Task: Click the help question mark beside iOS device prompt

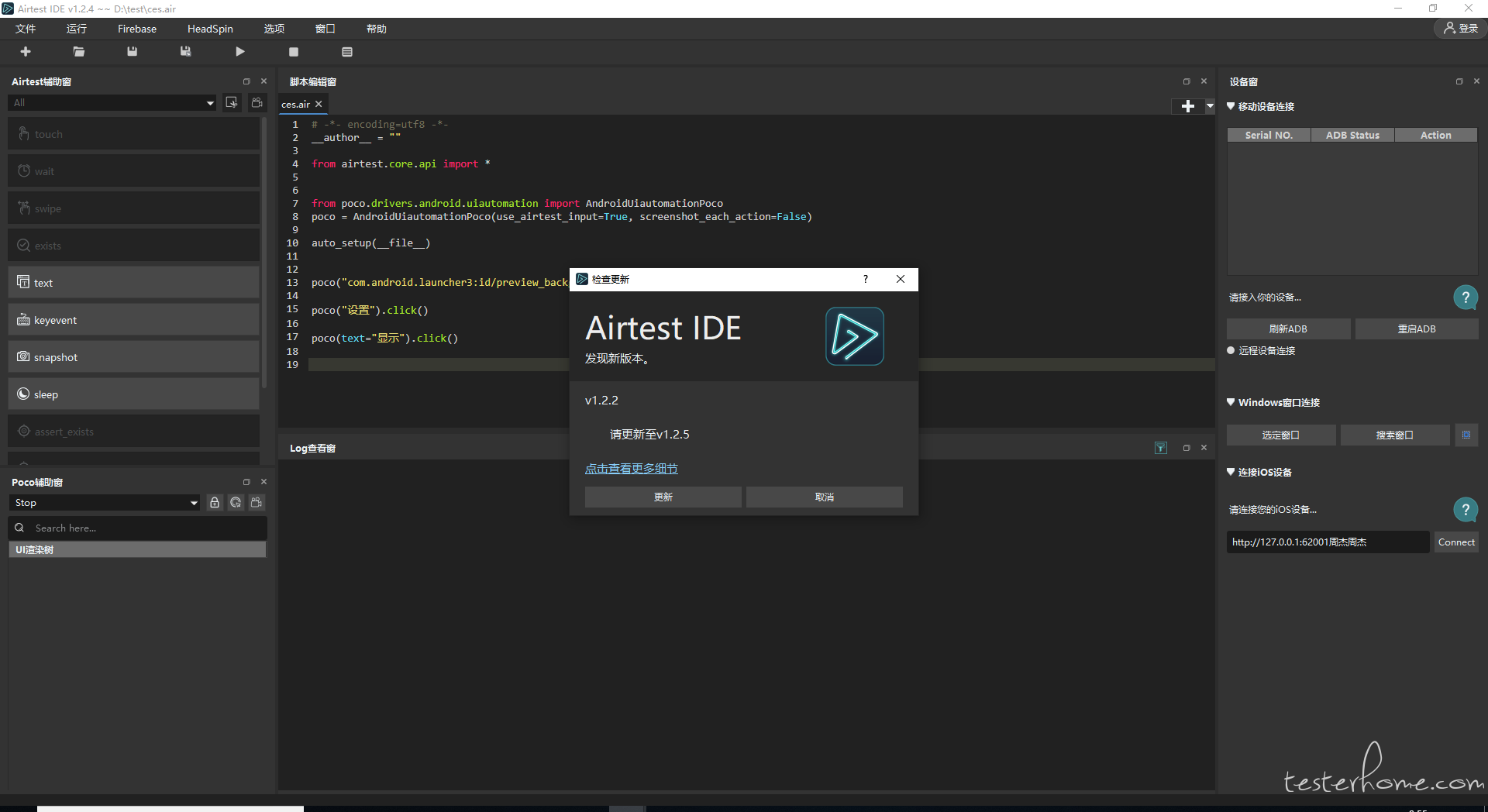Action: [x=1465, y=510]
